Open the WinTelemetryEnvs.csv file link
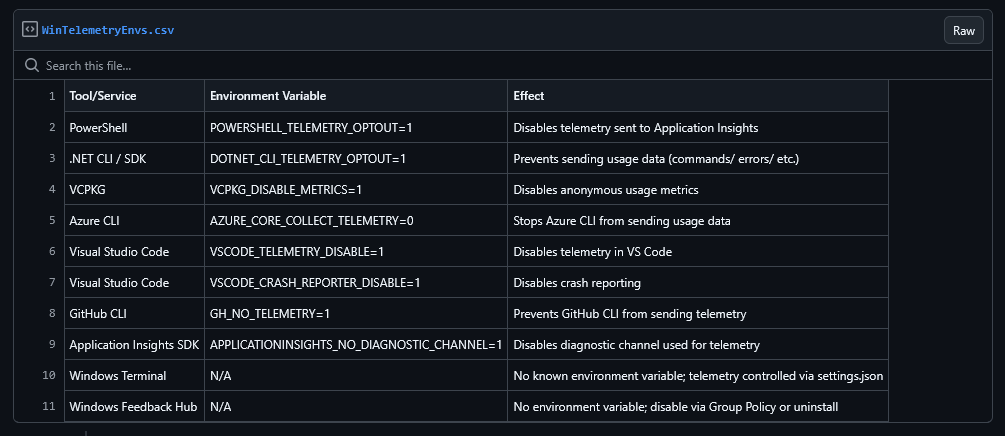This screenshot has width=1005, height=436. pyautogui.click(x=108, y=30)
